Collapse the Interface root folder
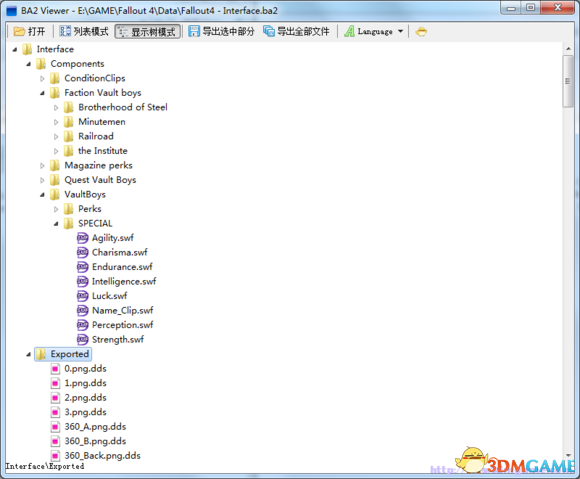The image size is (580, 479). (x=15, y=49)
